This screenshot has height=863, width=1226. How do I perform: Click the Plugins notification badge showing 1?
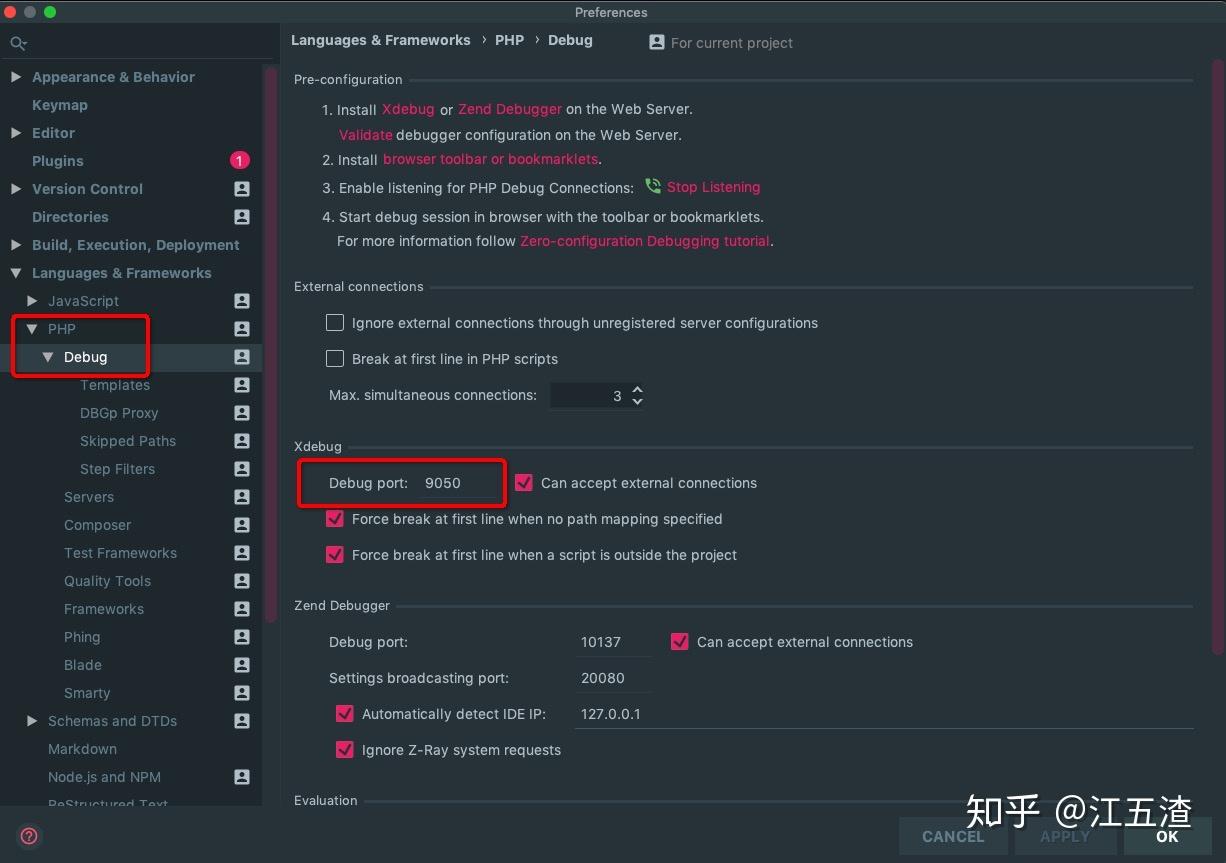point(241,160)
